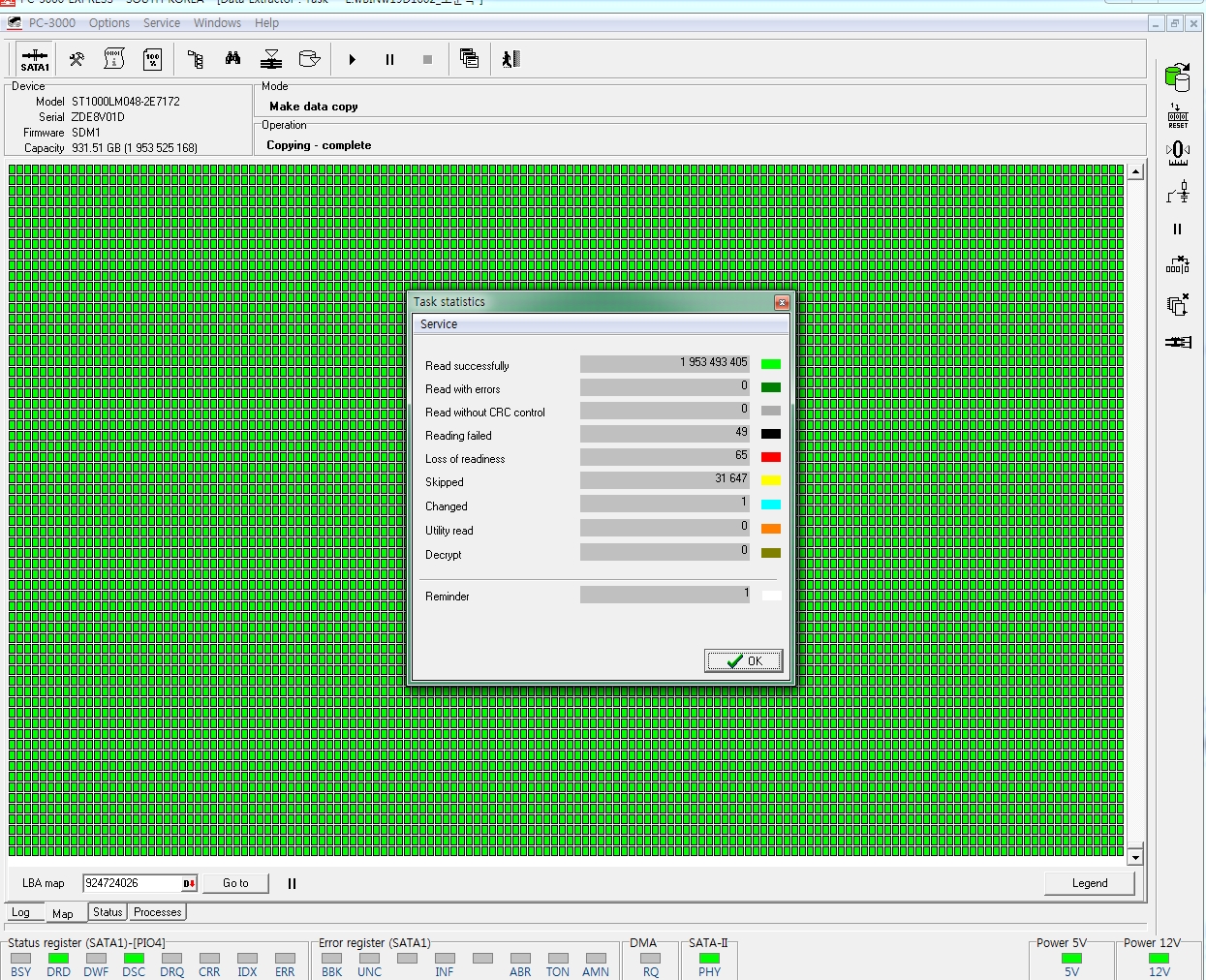Click the binoculars search icon
The width and height of the screenshot is (1206, 980).
coord(232,60)
